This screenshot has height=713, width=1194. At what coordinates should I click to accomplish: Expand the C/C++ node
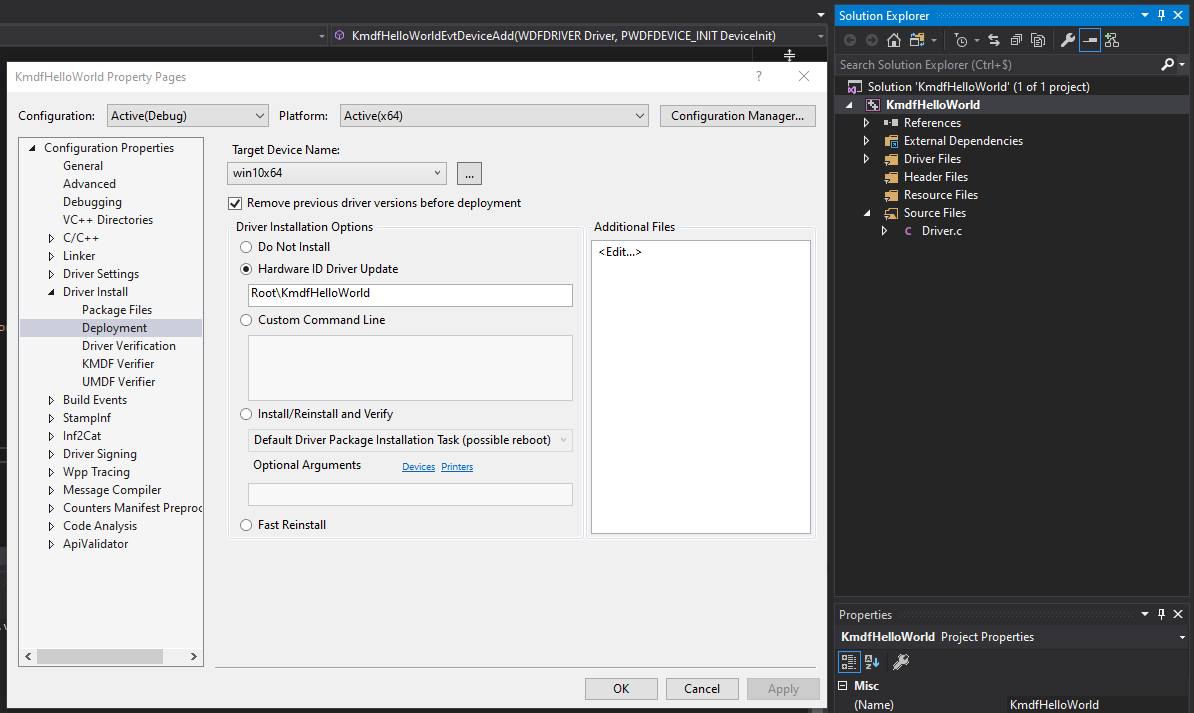click(x=51, y=238)
